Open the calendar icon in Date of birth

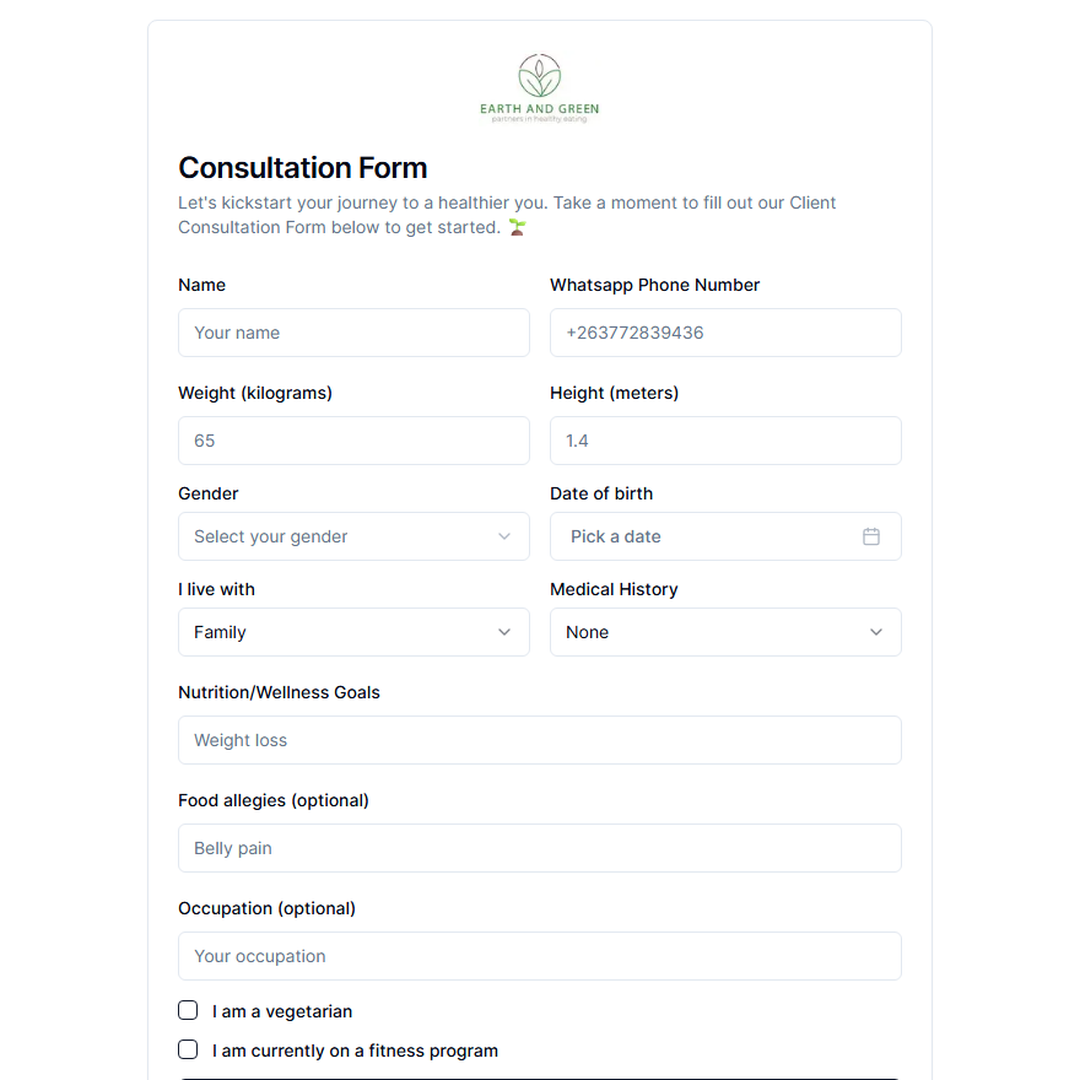click(x=871, y=537)
